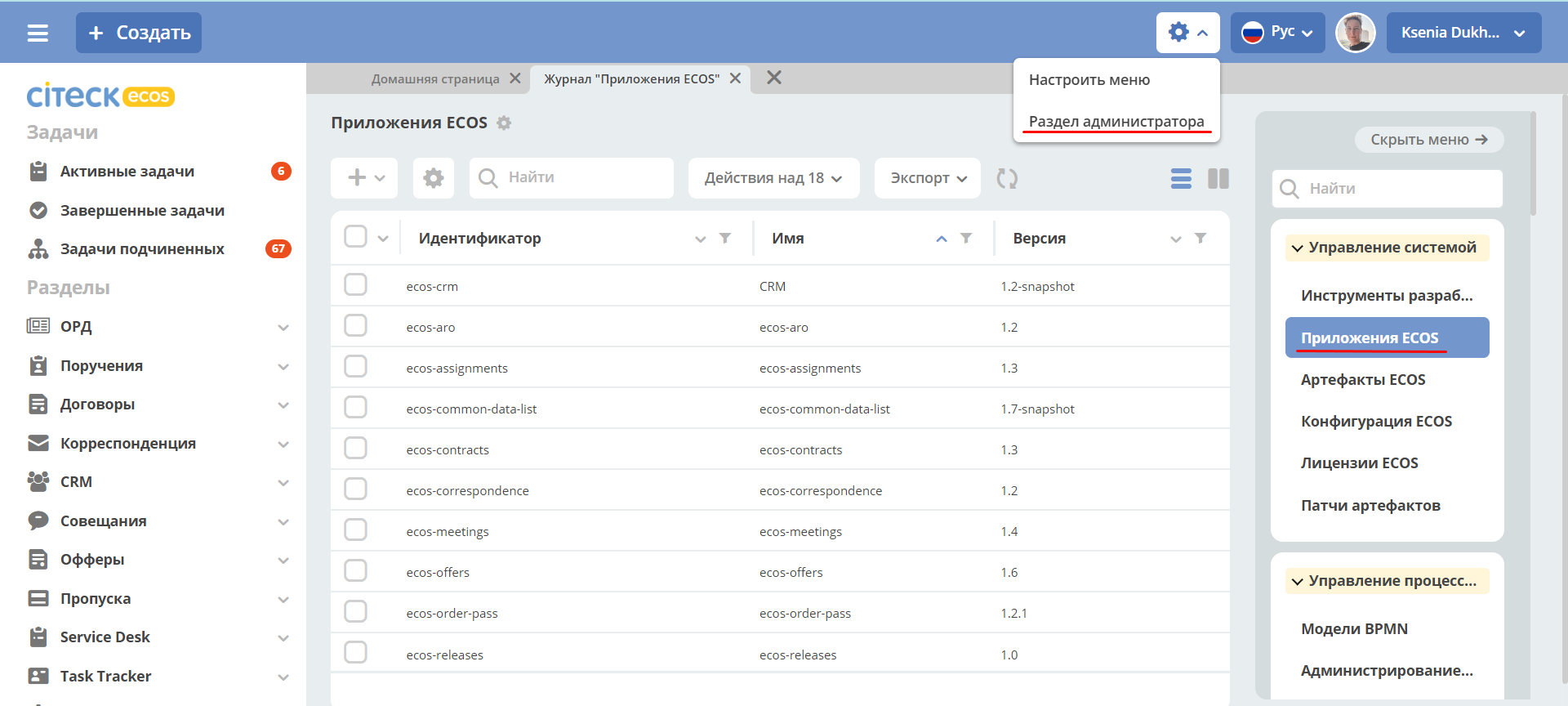Viewport: 1568px width, 706px height.
Task: Open the add record plus dropdown
Action: click(x=364, y=178)
